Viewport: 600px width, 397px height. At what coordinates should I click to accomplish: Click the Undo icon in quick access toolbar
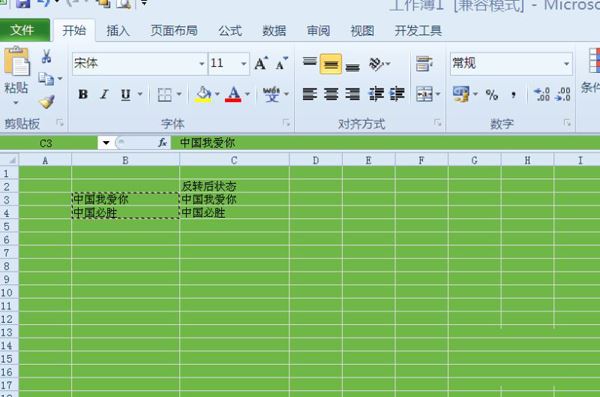click(x=44, y=3)
